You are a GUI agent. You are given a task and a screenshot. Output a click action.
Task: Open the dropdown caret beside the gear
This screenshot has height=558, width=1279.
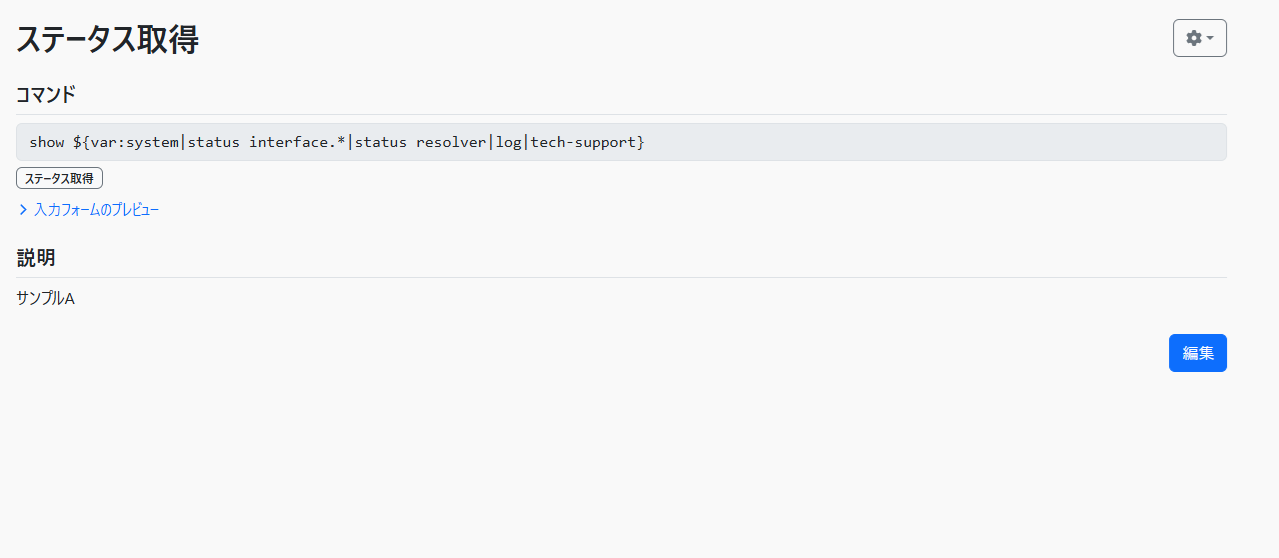coord(1211,38)
